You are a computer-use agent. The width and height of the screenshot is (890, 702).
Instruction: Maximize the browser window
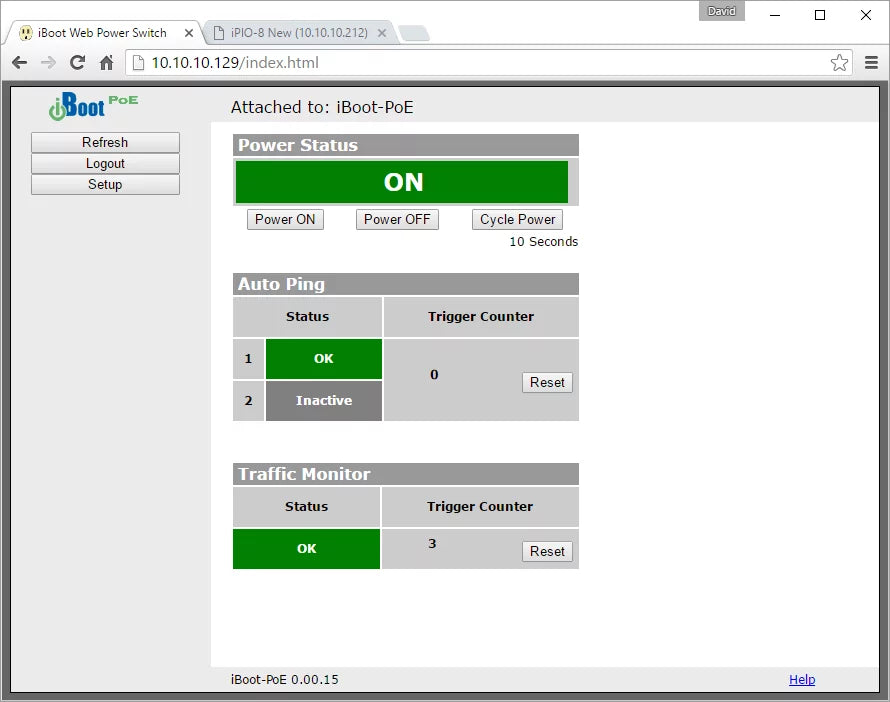[820, 15]
